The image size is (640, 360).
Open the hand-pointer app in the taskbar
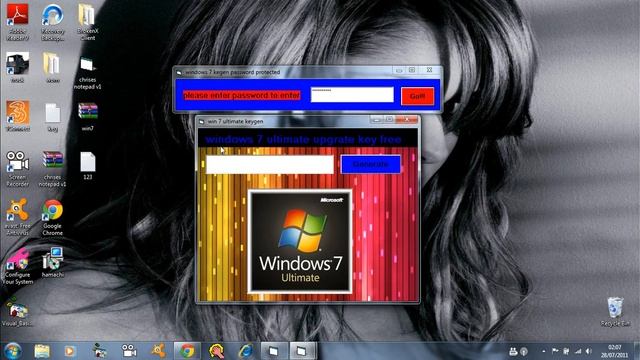point(217,351)
